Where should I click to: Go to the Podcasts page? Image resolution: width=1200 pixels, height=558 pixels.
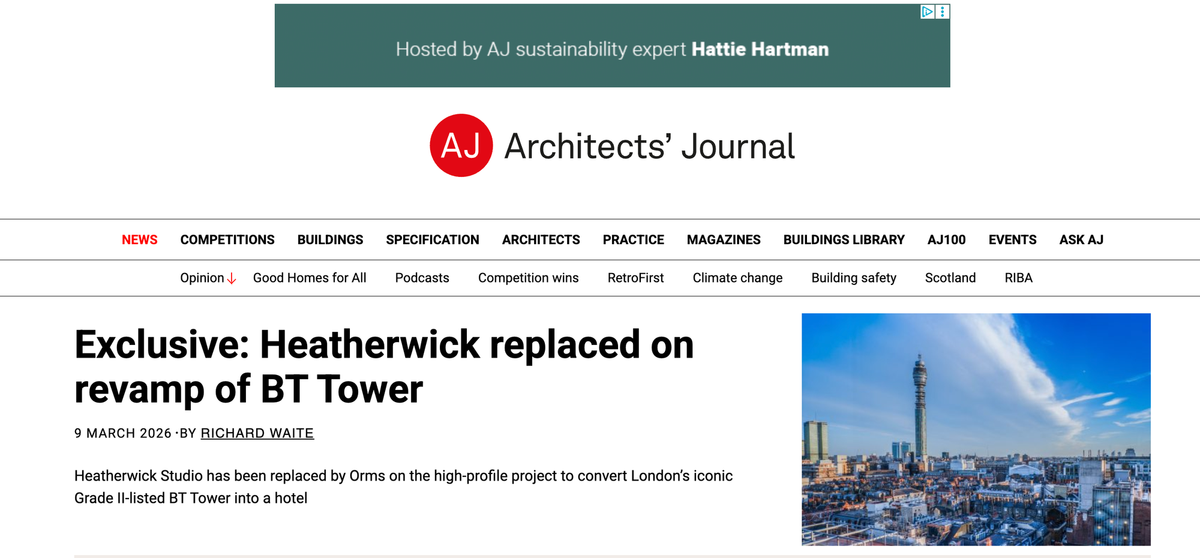click(x=422, y=278)
